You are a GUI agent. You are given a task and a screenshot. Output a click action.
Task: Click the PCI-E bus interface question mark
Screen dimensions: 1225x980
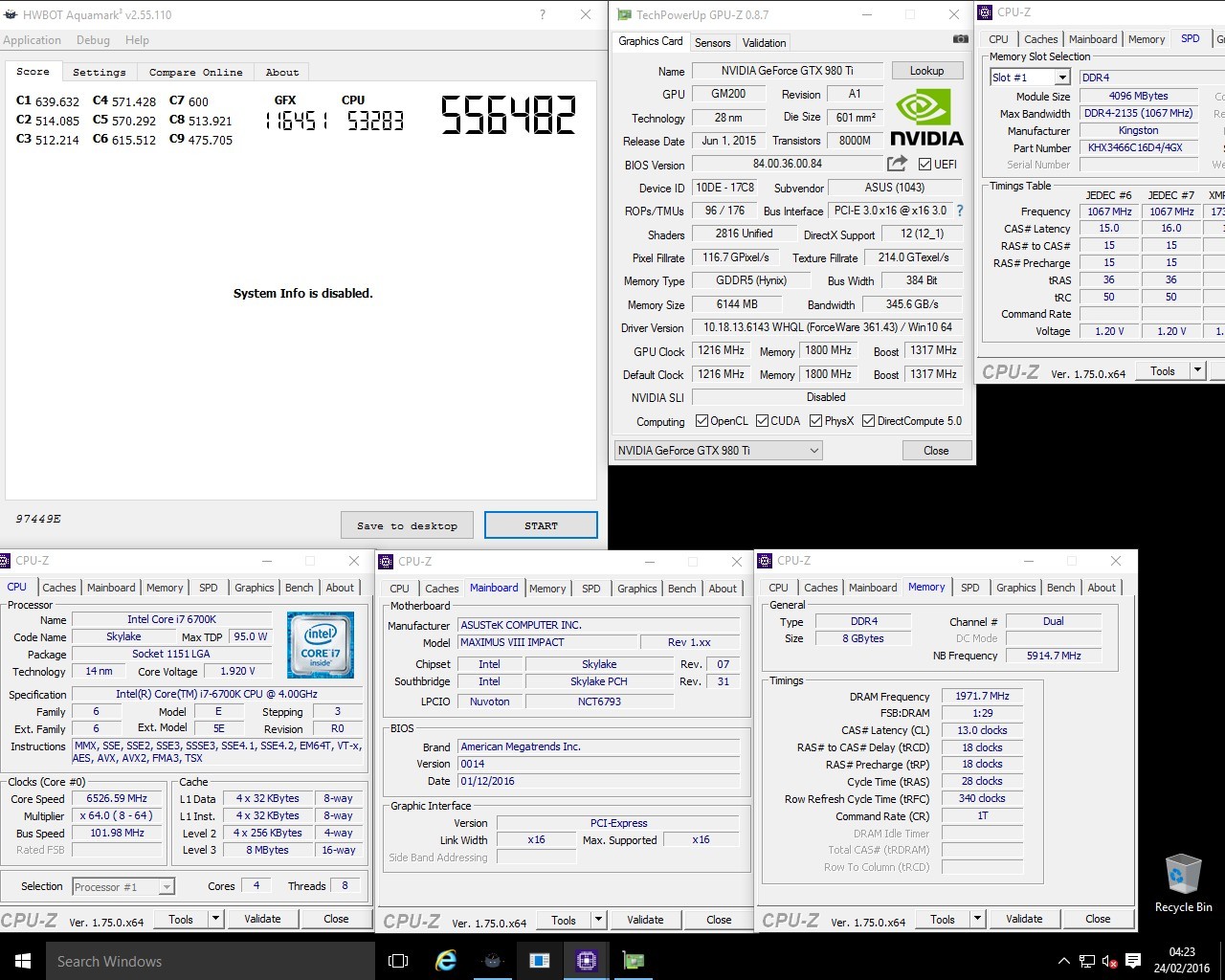pyautogui.click(x=960, y=211)
